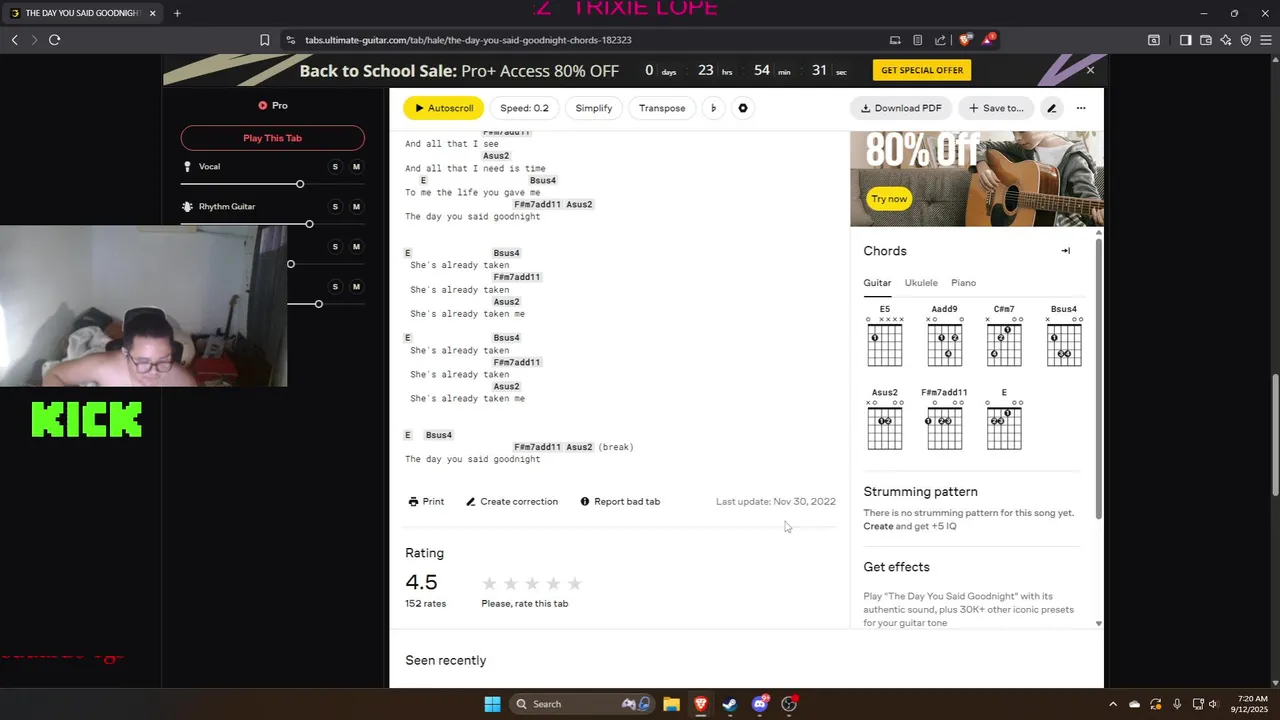Click the flat-symbol chord notation icon
Screen dimensions: 1280x720
713,108
